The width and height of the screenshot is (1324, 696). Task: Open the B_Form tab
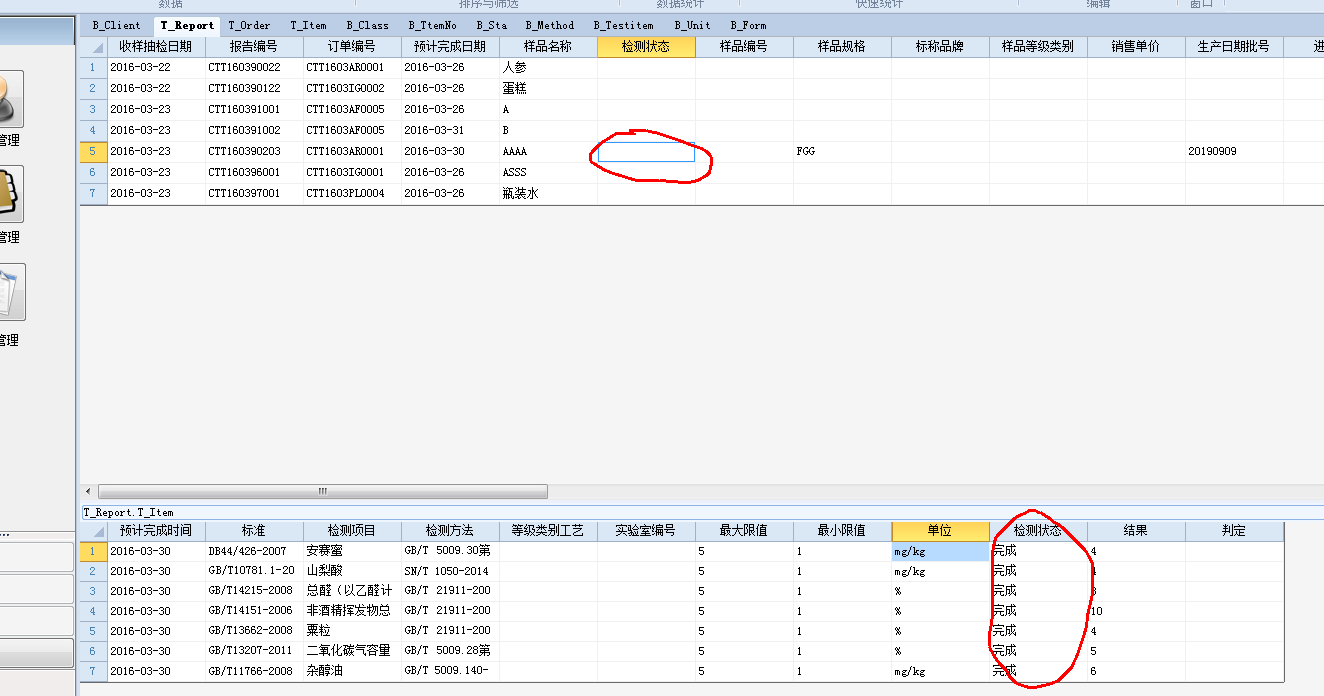click(x=748, y=25)
